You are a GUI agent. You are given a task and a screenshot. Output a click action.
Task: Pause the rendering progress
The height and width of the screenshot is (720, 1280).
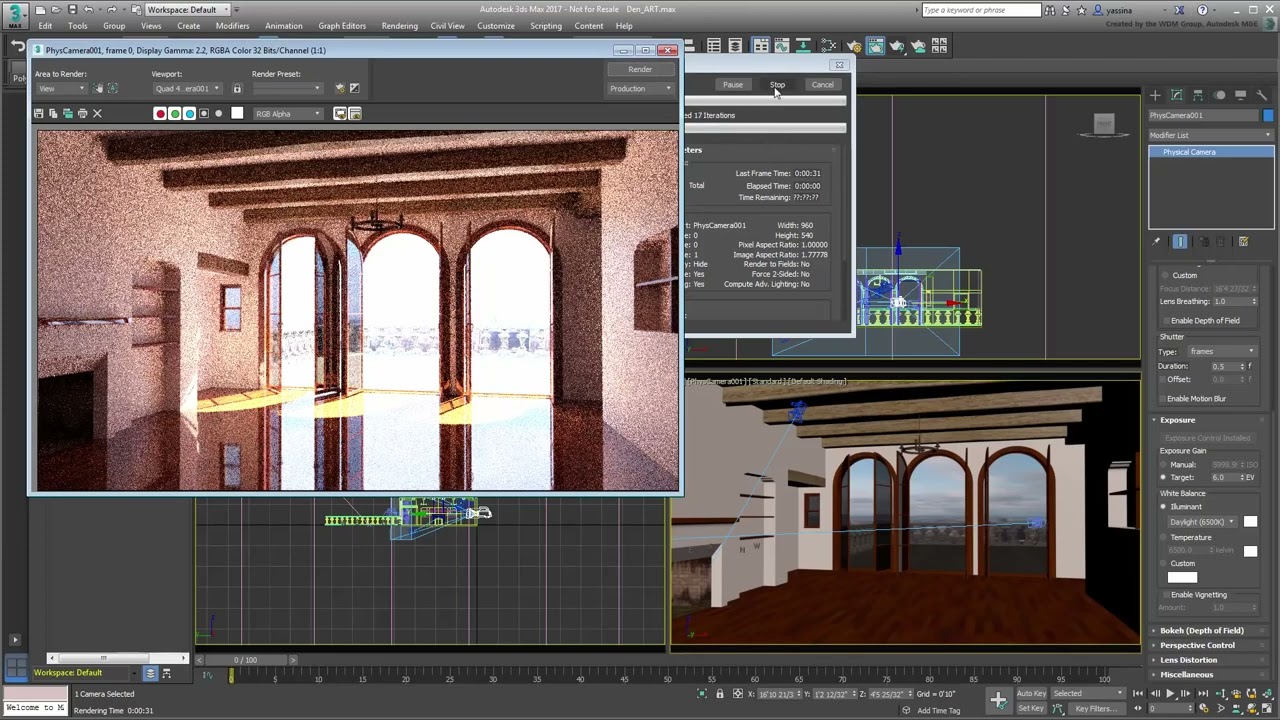click(733, 85)
